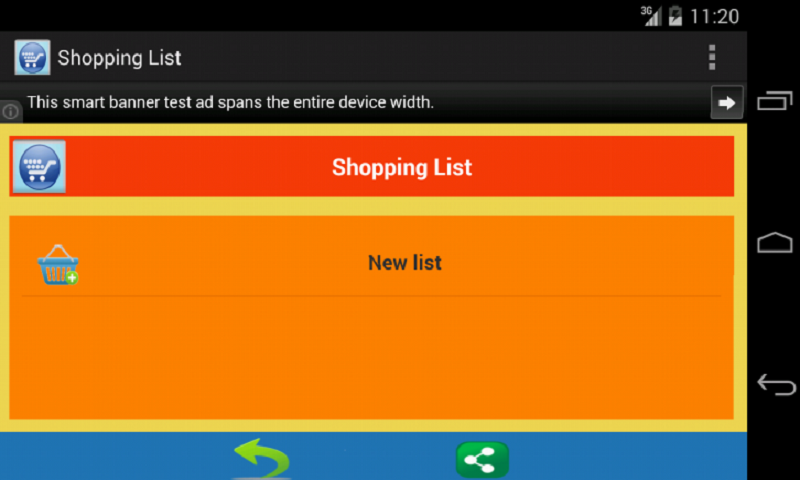Open Android recent apps button
Screen dimensions: 800x480
774,100
